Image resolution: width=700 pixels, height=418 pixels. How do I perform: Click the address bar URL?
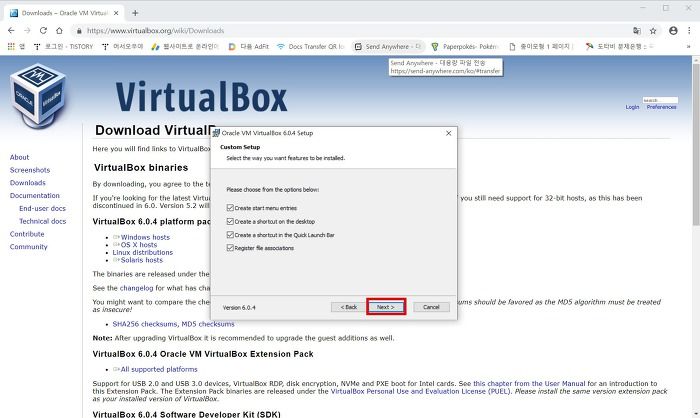tap(155, 31)
